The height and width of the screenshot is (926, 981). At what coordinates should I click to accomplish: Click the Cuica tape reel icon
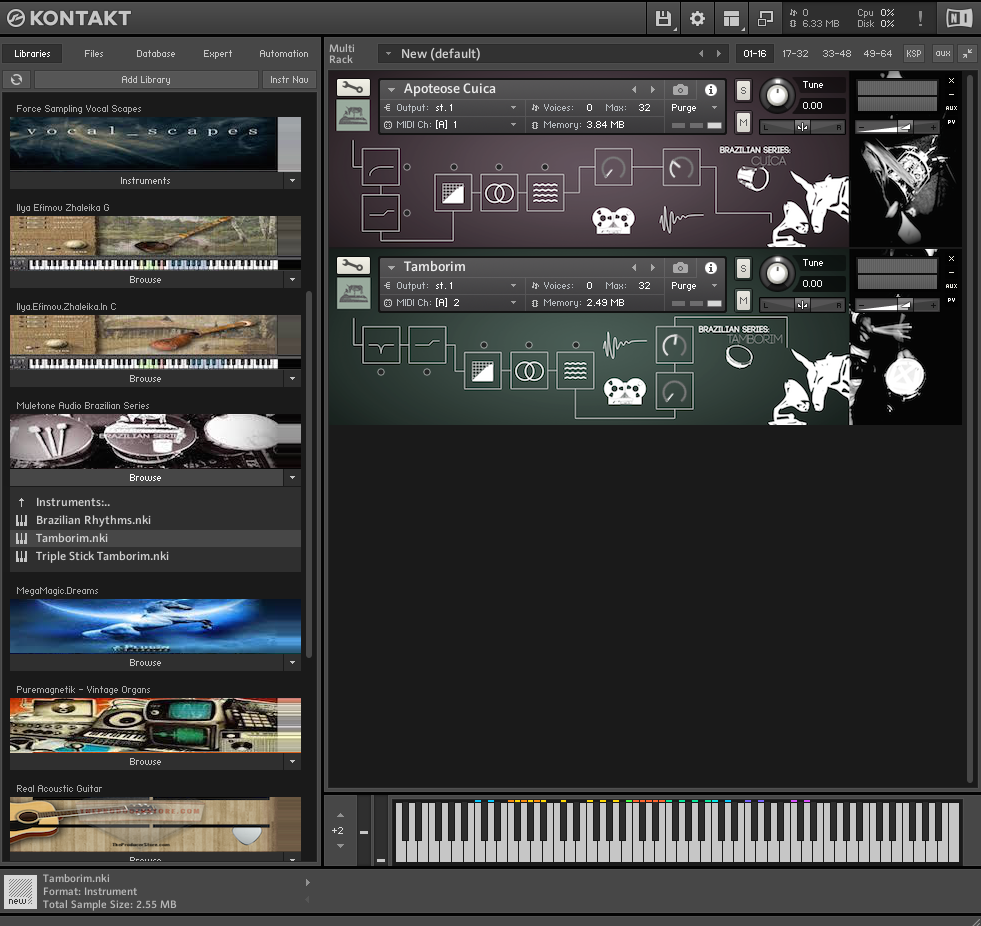click(613, 220)
